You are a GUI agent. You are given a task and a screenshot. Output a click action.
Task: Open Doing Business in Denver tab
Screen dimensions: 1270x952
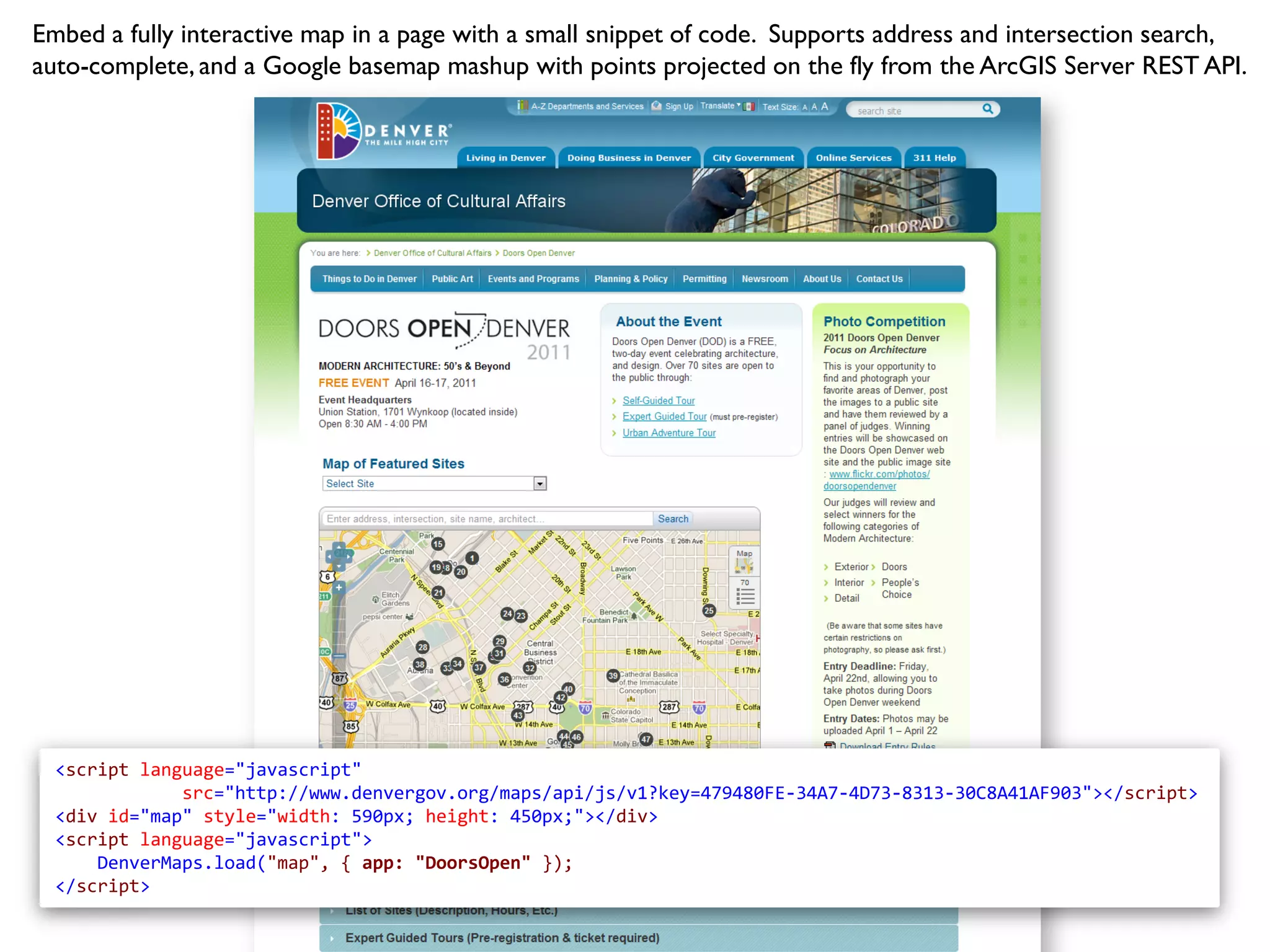pos(629,158)
